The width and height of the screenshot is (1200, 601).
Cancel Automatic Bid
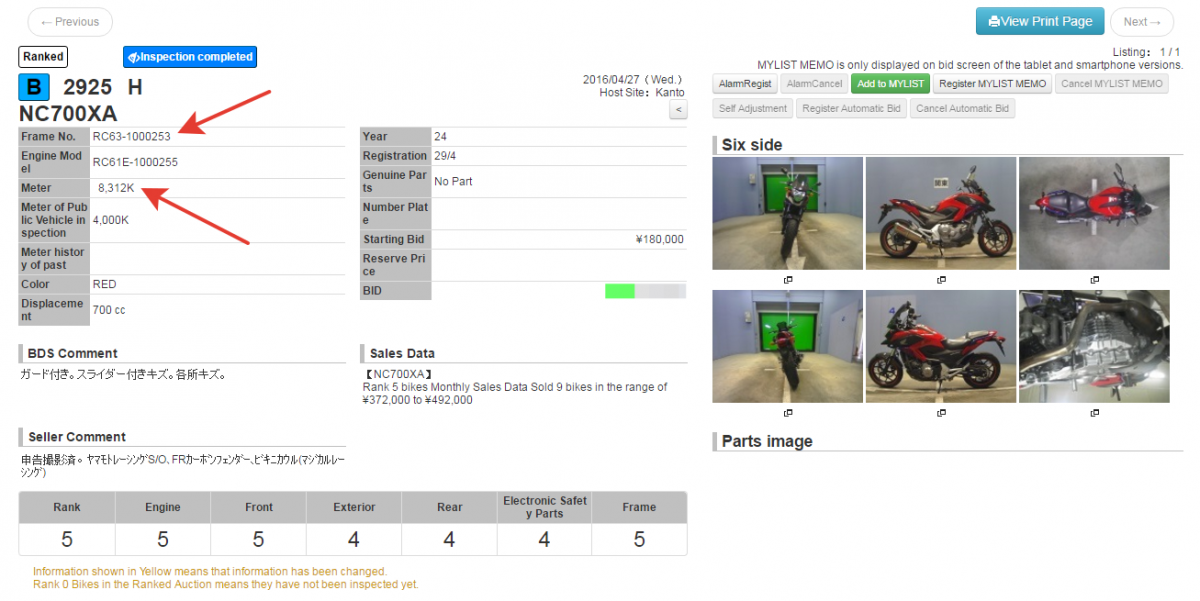click(x=962, y=108)
